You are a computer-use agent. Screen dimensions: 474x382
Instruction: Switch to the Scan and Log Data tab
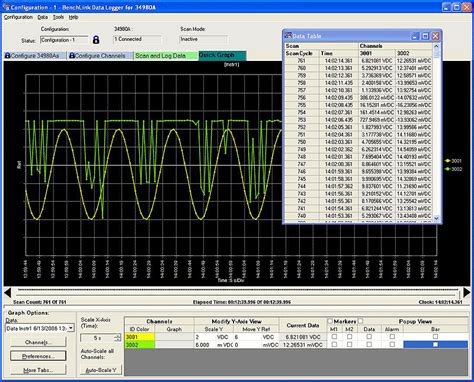pos(166,56)
